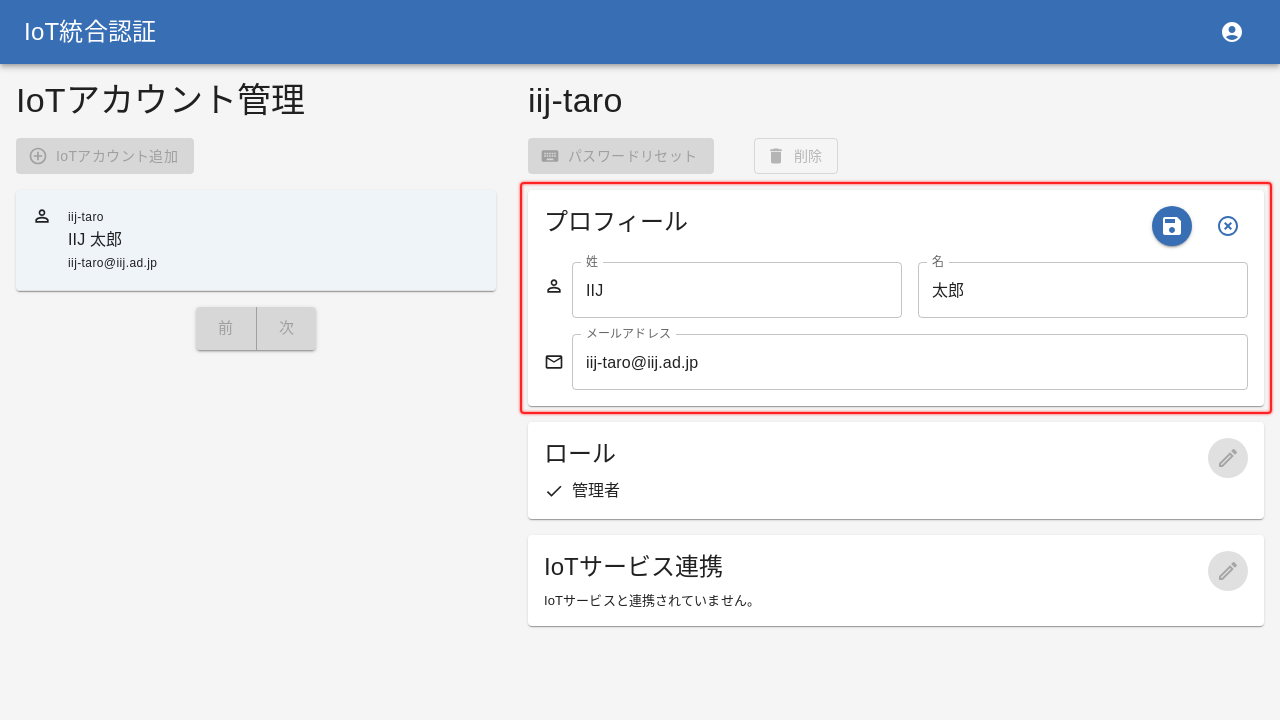Save the profile changes
Image resolution: width=1280 pixels, height=720 pixels.
[x=1172, y=226]
